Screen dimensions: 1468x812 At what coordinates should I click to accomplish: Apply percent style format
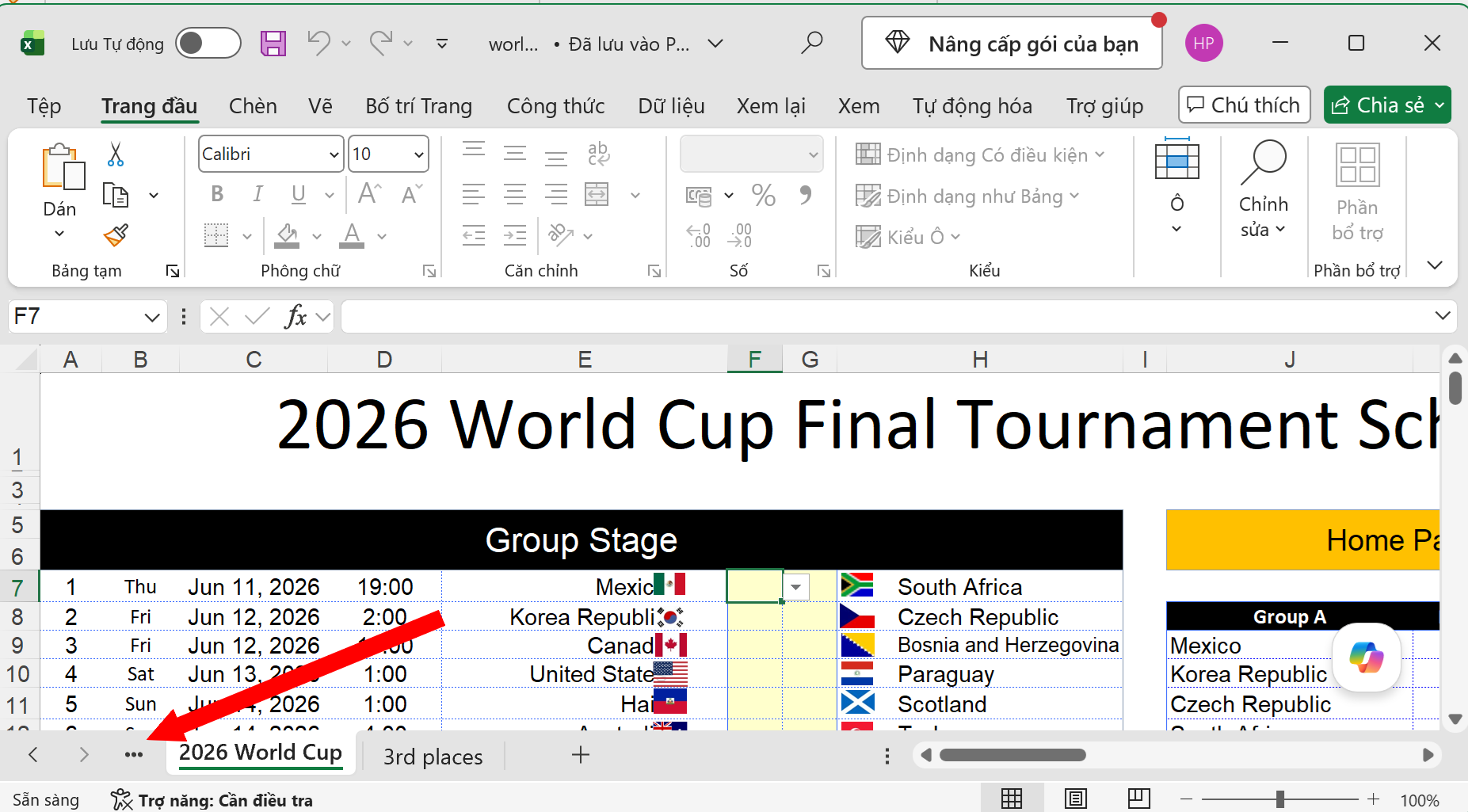pyautogui.click(x=764, y=195)
